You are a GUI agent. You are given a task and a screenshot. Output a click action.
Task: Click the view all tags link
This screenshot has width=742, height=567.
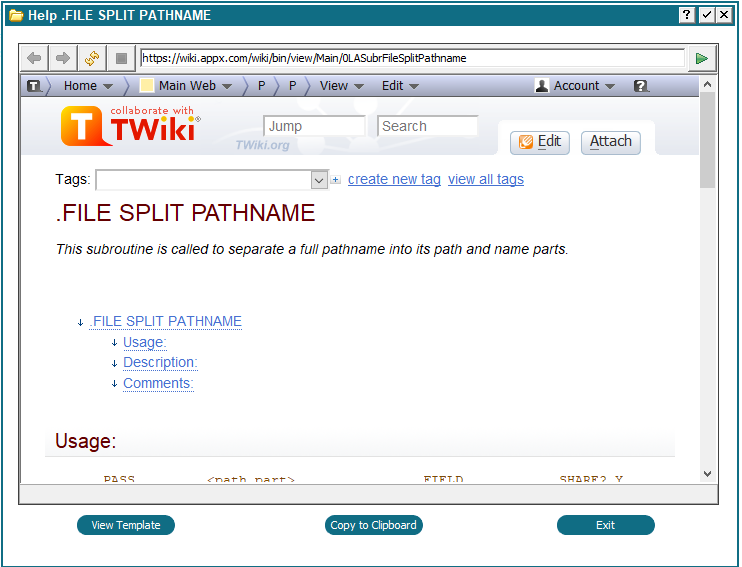(486, 180)
